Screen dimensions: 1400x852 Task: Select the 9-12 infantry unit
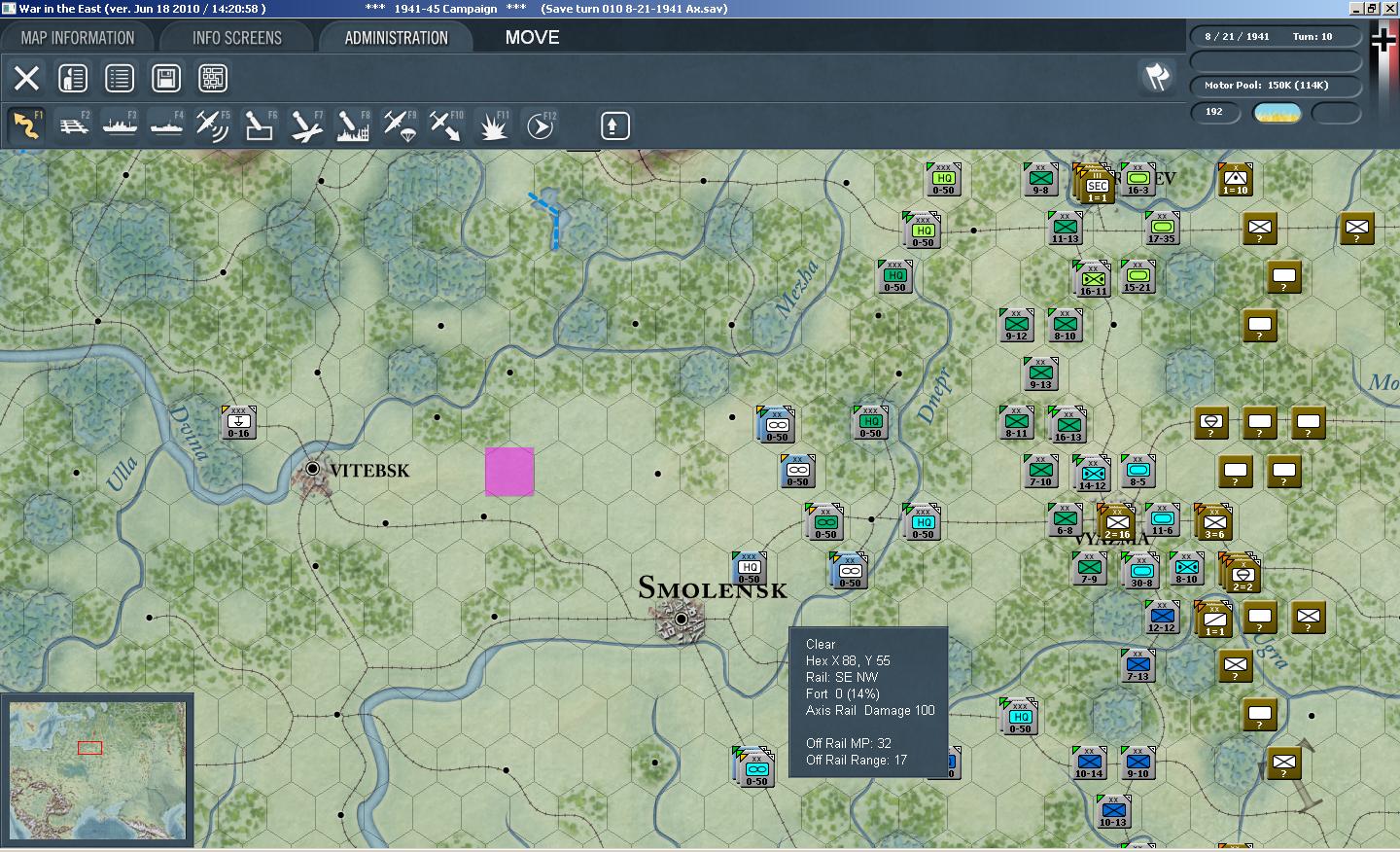coord(1016,325)
